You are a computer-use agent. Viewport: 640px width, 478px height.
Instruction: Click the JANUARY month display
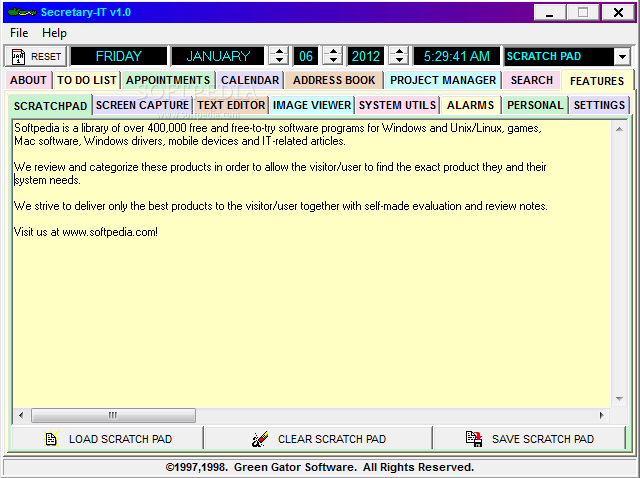pos(218,56)
